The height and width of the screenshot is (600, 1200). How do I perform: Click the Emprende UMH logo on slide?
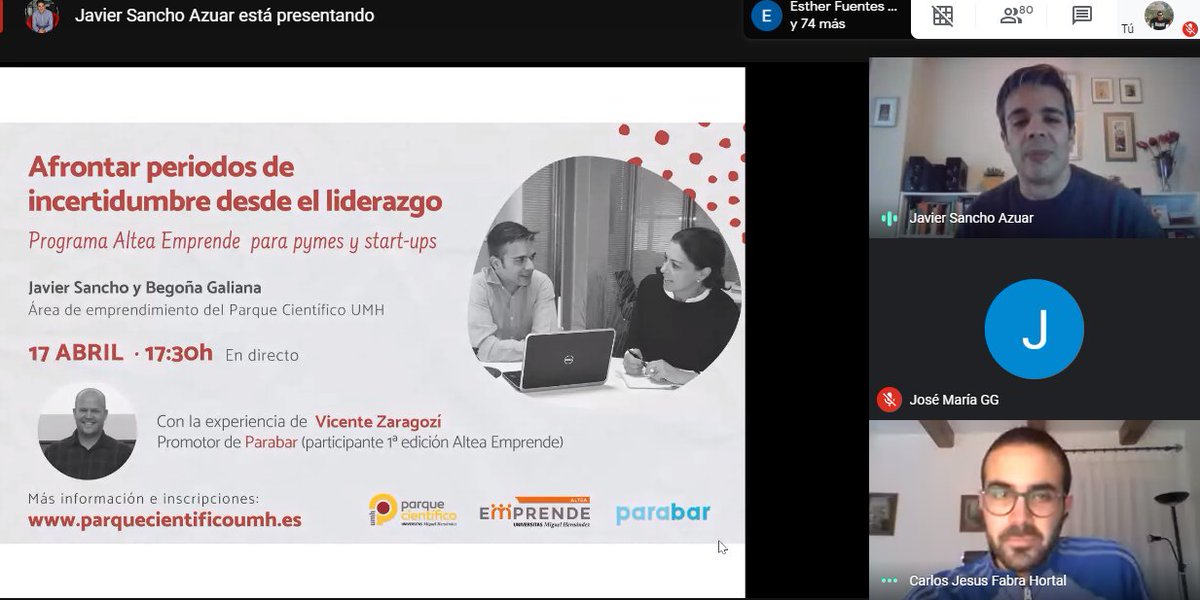tap(535, 512)
